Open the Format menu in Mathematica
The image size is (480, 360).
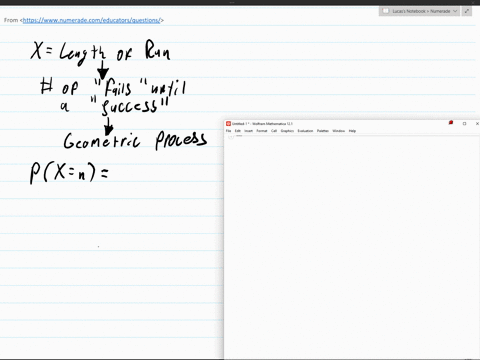(x=262, y=131)
